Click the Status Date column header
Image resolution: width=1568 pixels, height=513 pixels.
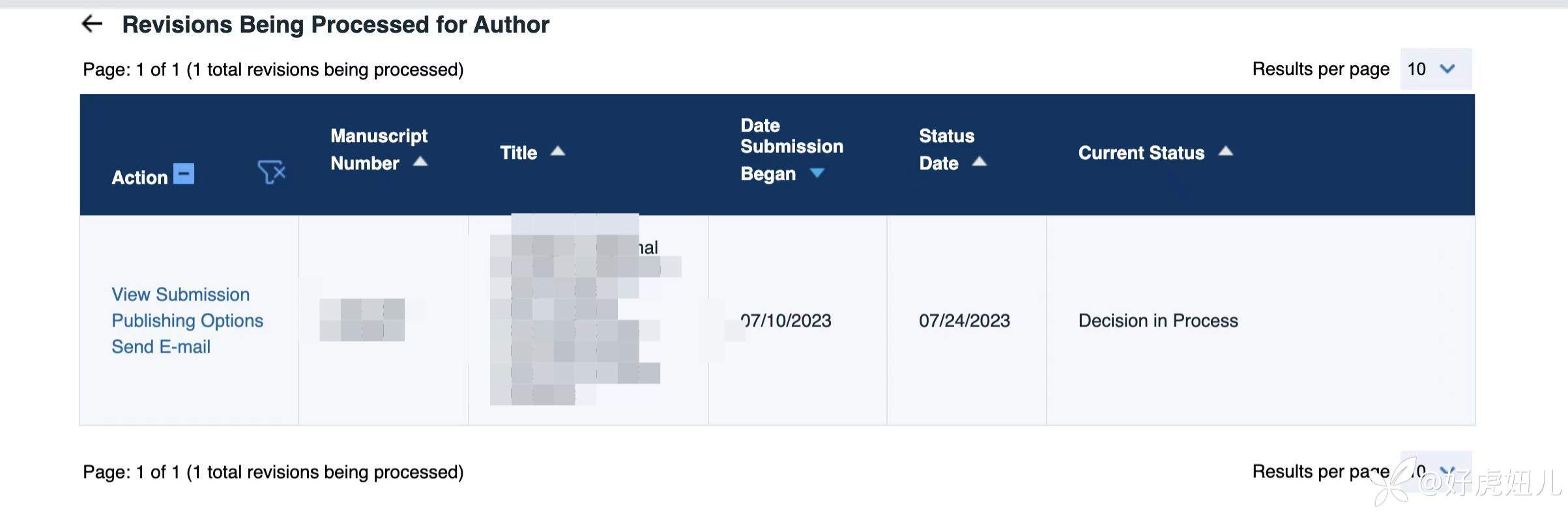tap(946, 149)
